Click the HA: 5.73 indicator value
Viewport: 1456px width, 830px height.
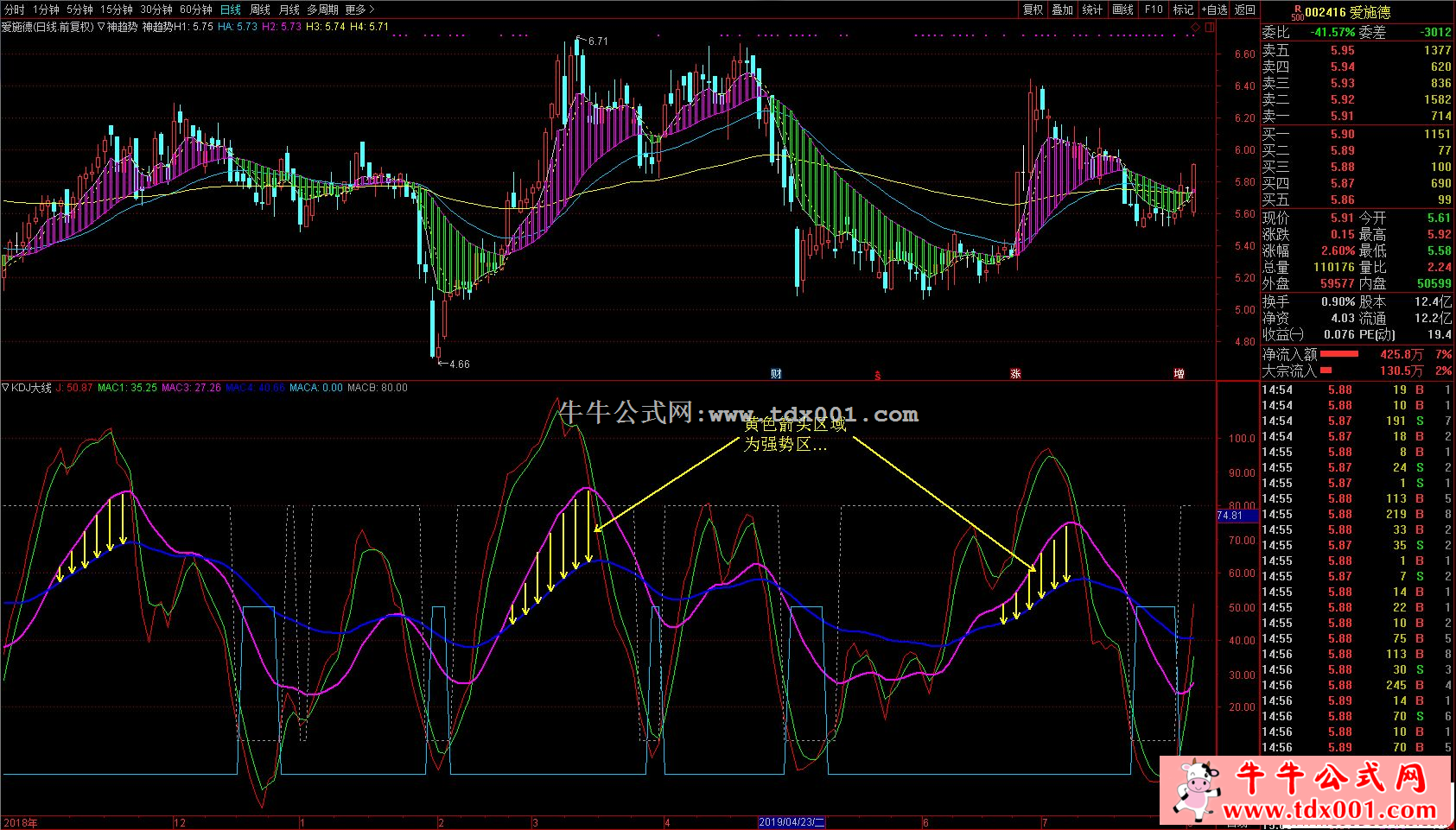click(x=238, y=27)
